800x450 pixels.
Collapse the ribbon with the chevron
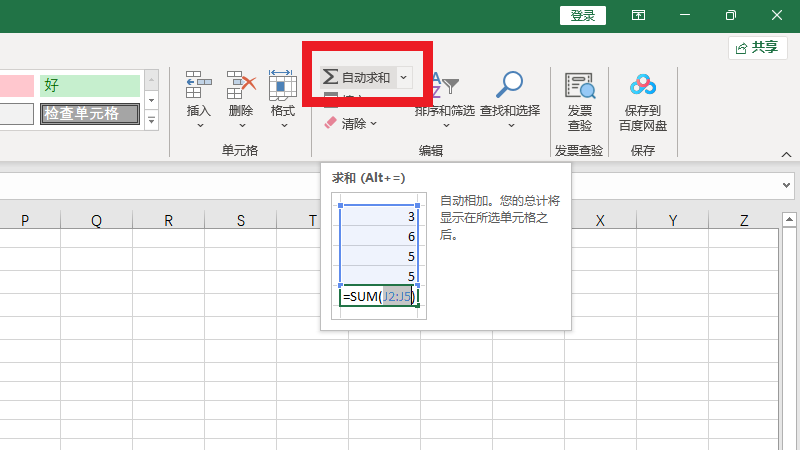(786, 155)
